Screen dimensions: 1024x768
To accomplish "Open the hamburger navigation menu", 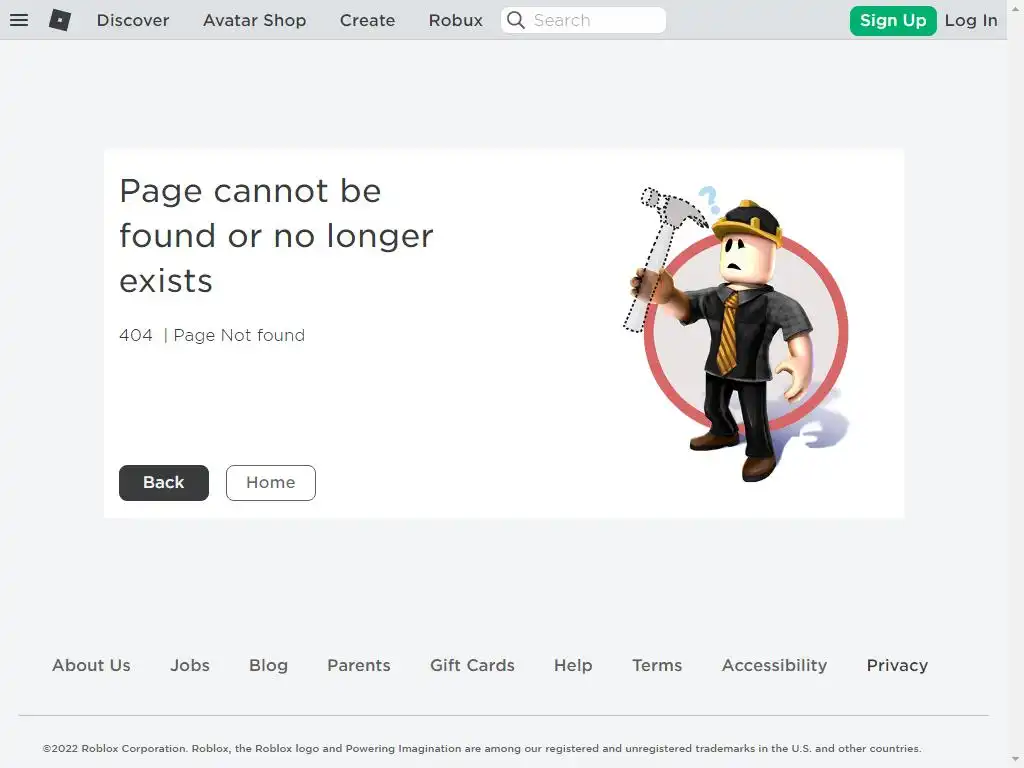I will (x=19, y=20).
